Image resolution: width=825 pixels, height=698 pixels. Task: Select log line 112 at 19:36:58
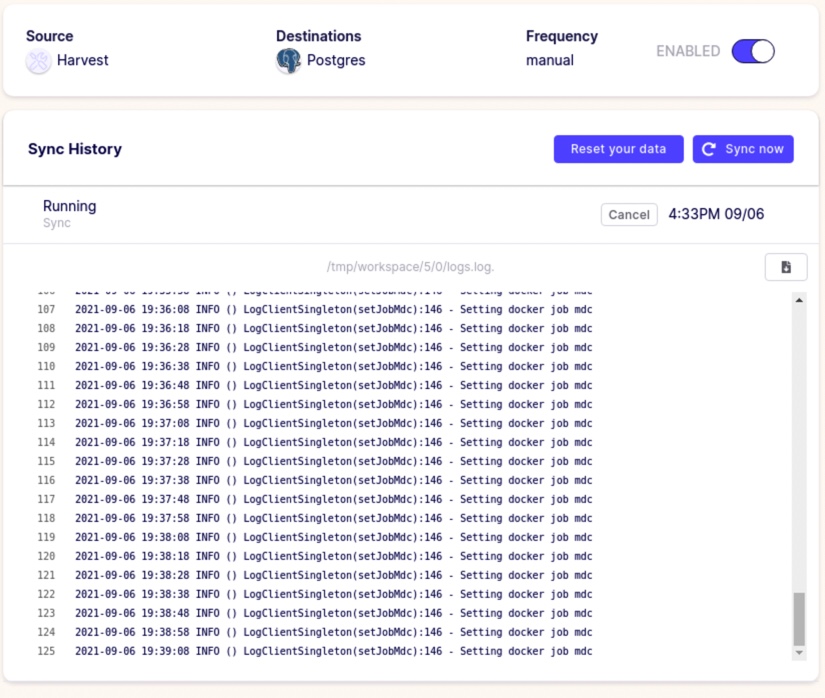(x=315, y=404)
